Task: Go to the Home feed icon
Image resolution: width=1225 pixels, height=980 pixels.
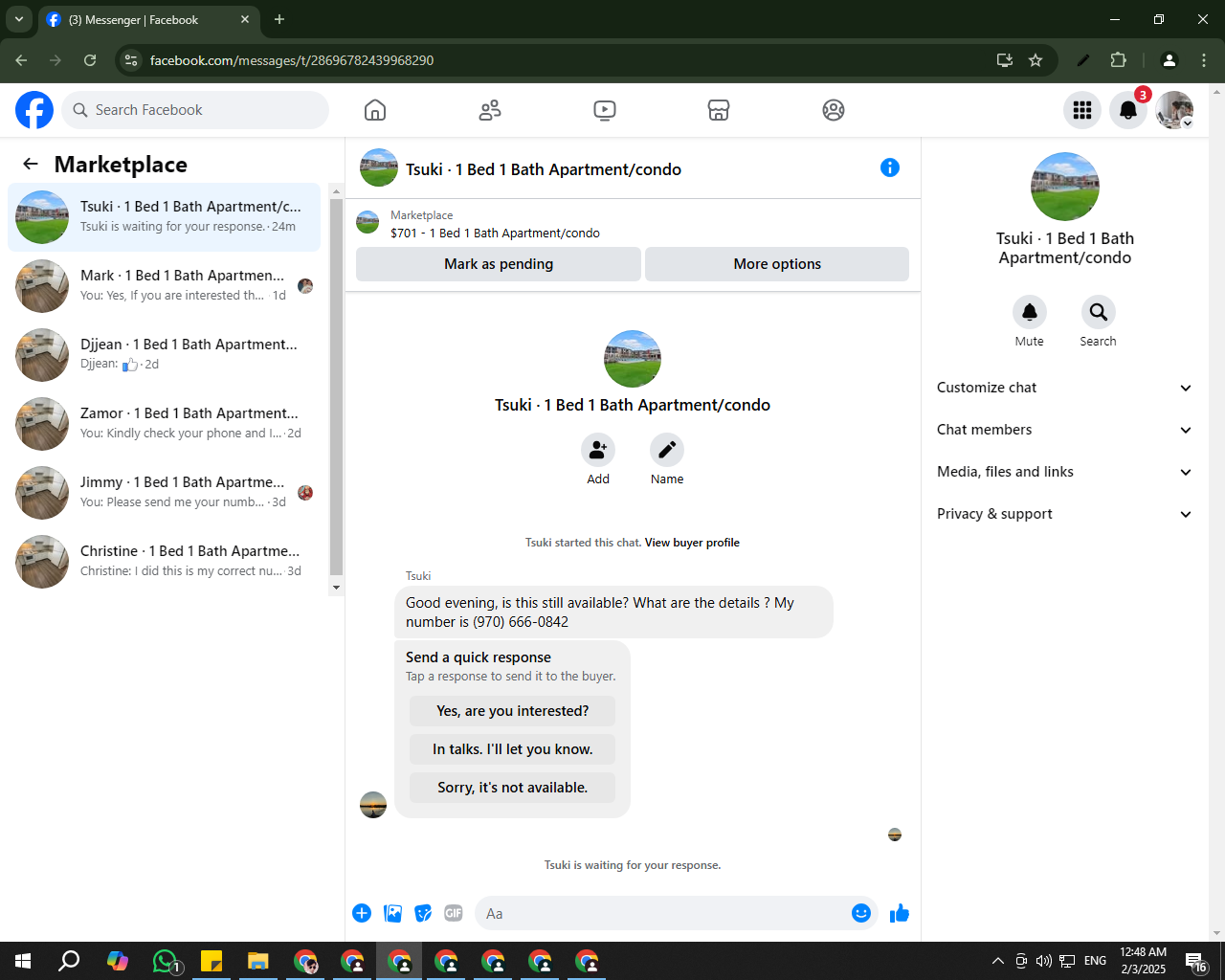Action: 375,110
